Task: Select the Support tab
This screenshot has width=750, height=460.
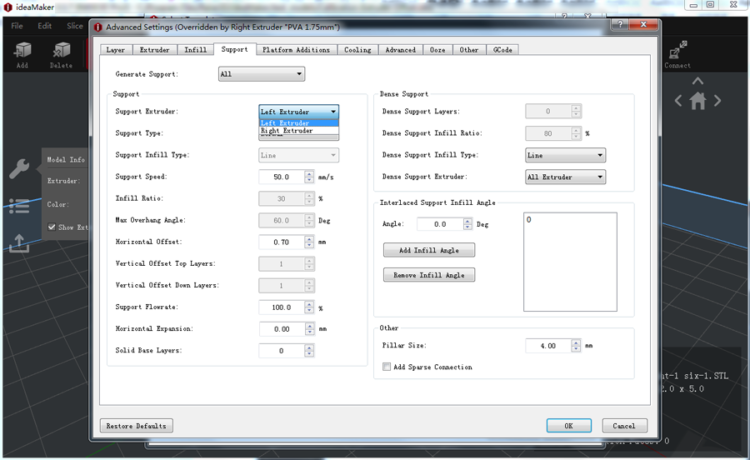Action: [x=235, y=49]
